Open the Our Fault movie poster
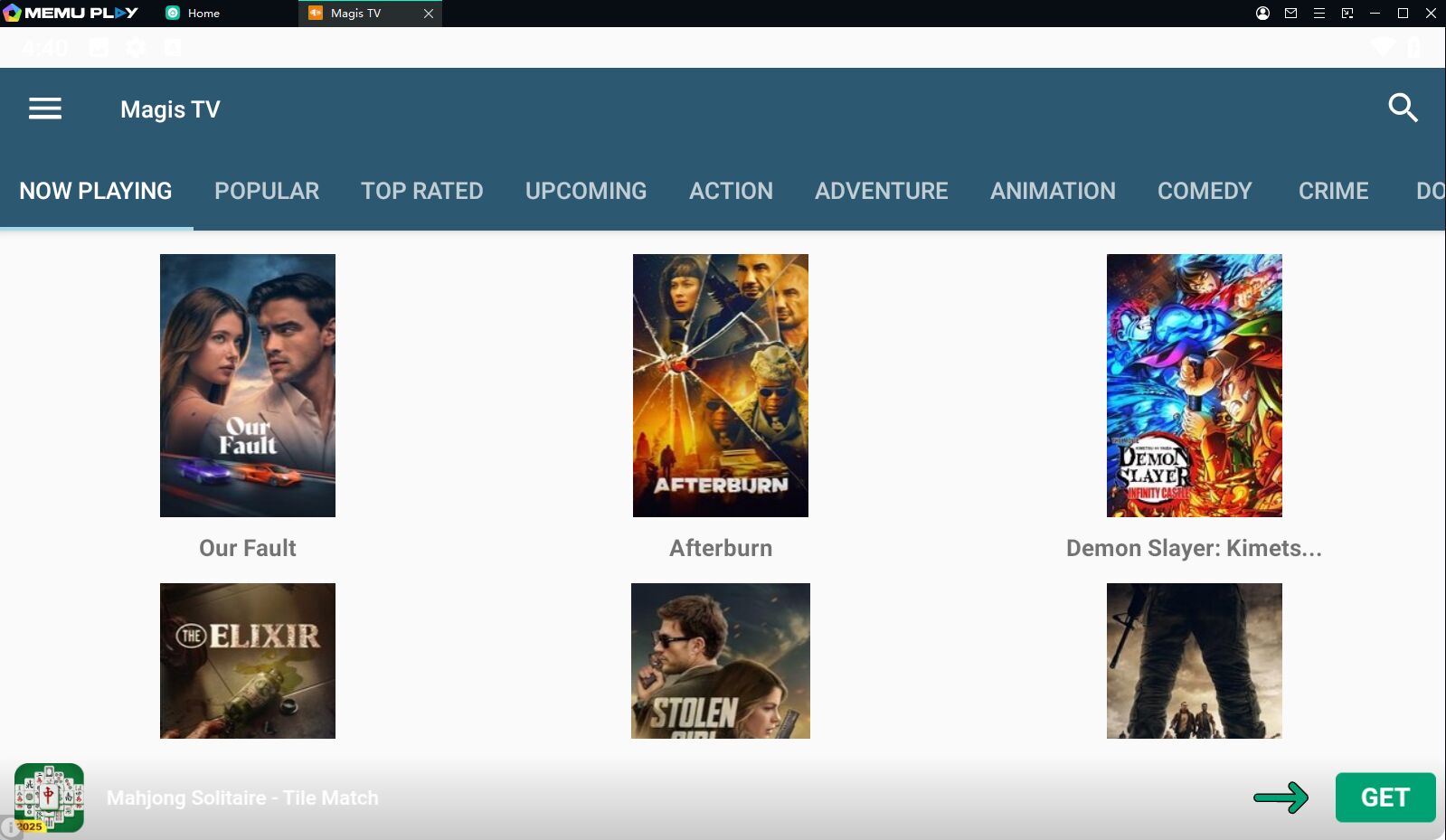 248,385
